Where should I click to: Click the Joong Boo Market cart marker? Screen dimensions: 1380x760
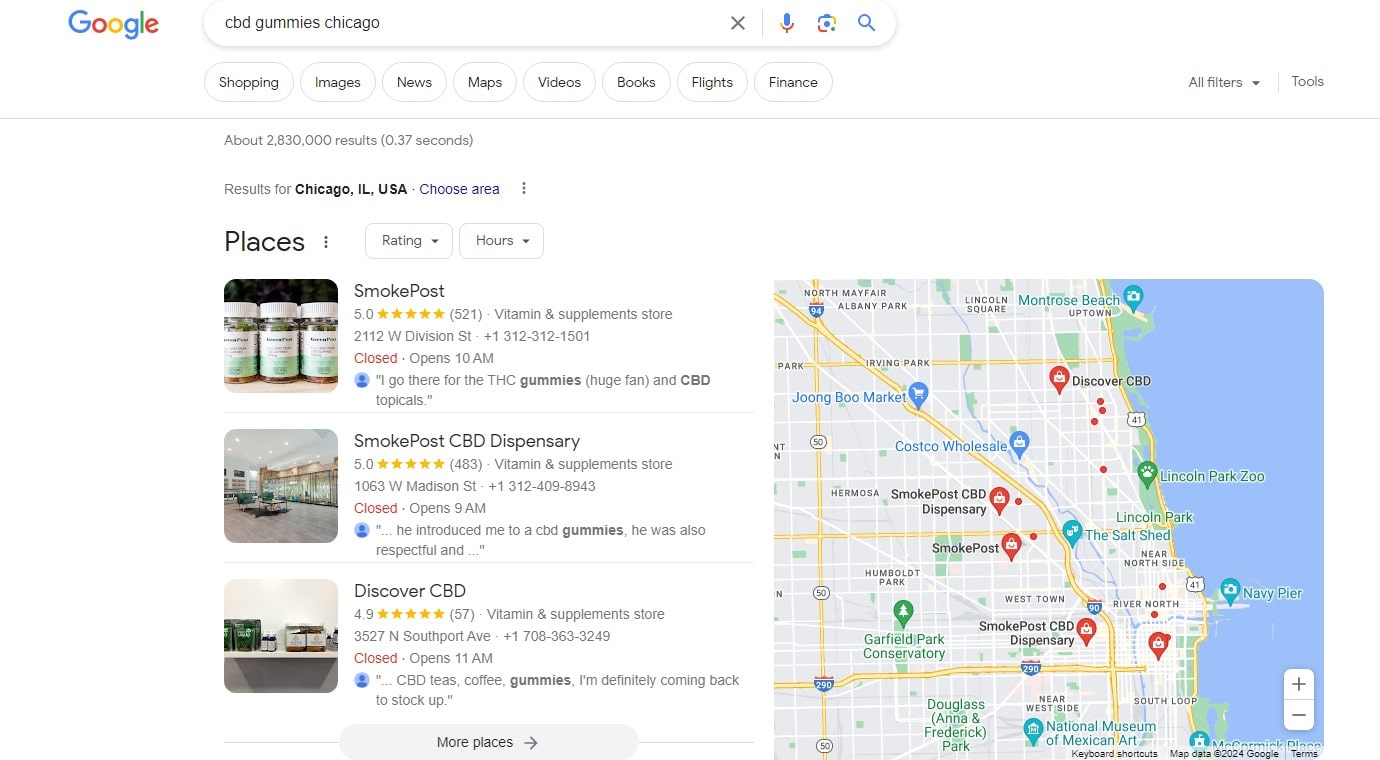[x=920, y=396]
